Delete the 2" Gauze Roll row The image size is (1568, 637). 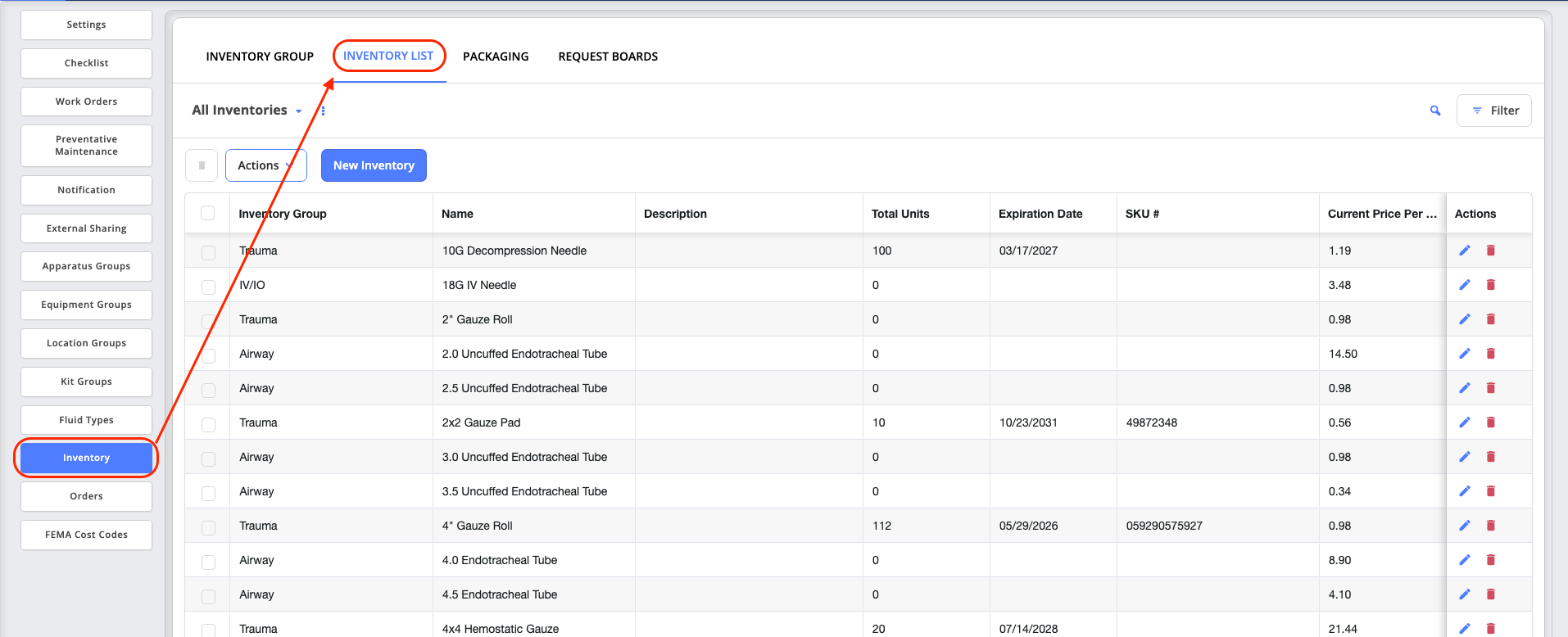1491,319
